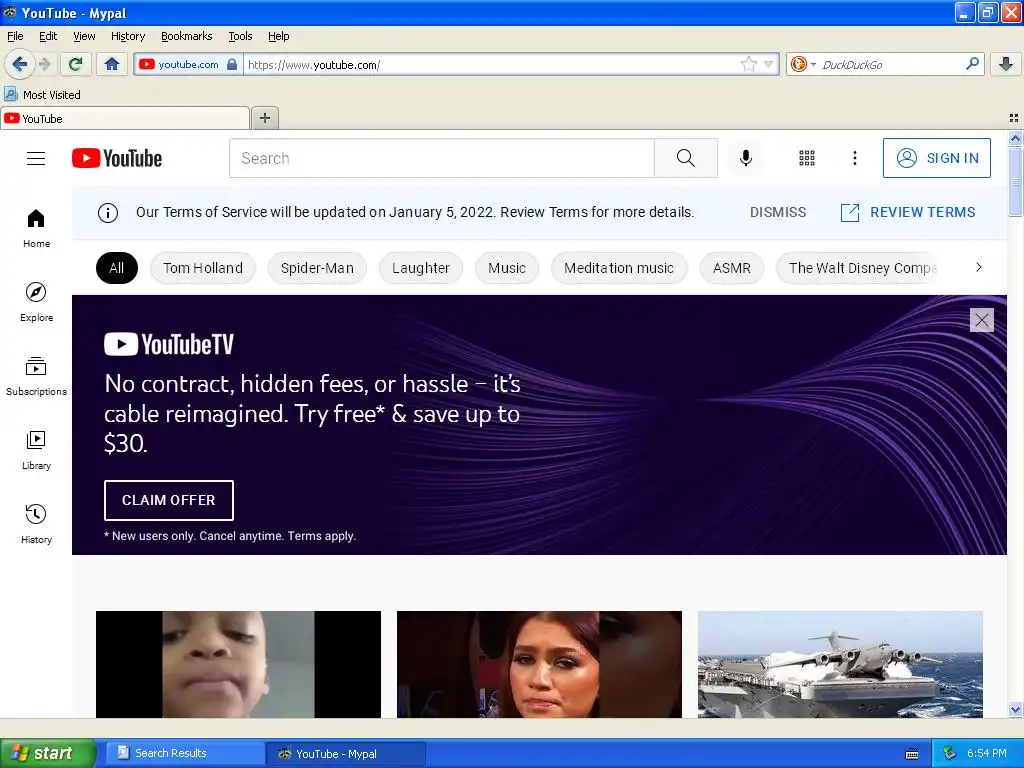The width and height of the screenshot is (1024, 768).
Task: Select the Laughter chip
Action: click(421, 268)
